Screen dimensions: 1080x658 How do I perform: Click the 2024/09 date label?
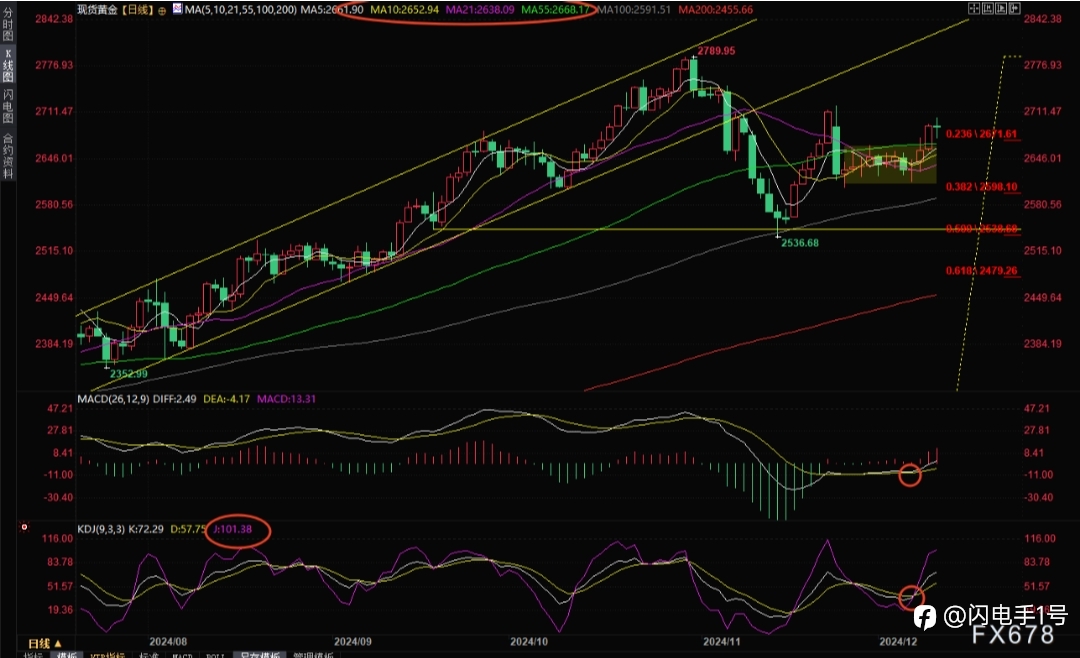pyautogui.click(x=353, y=641)
